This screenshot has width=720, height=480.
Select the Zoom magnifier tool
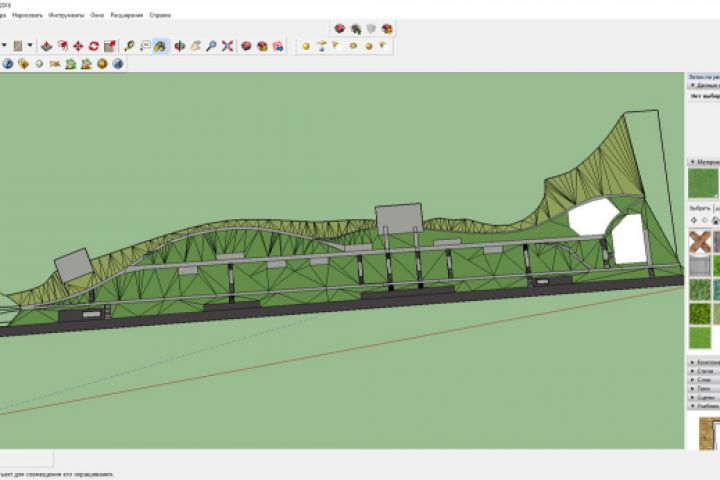point(211,46)
